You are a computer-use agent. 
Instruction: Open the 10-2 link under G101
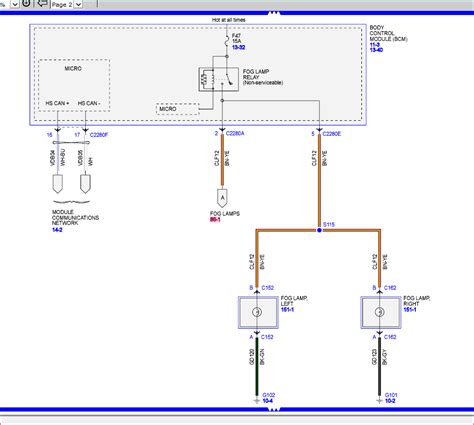click(x=390, y=401)
